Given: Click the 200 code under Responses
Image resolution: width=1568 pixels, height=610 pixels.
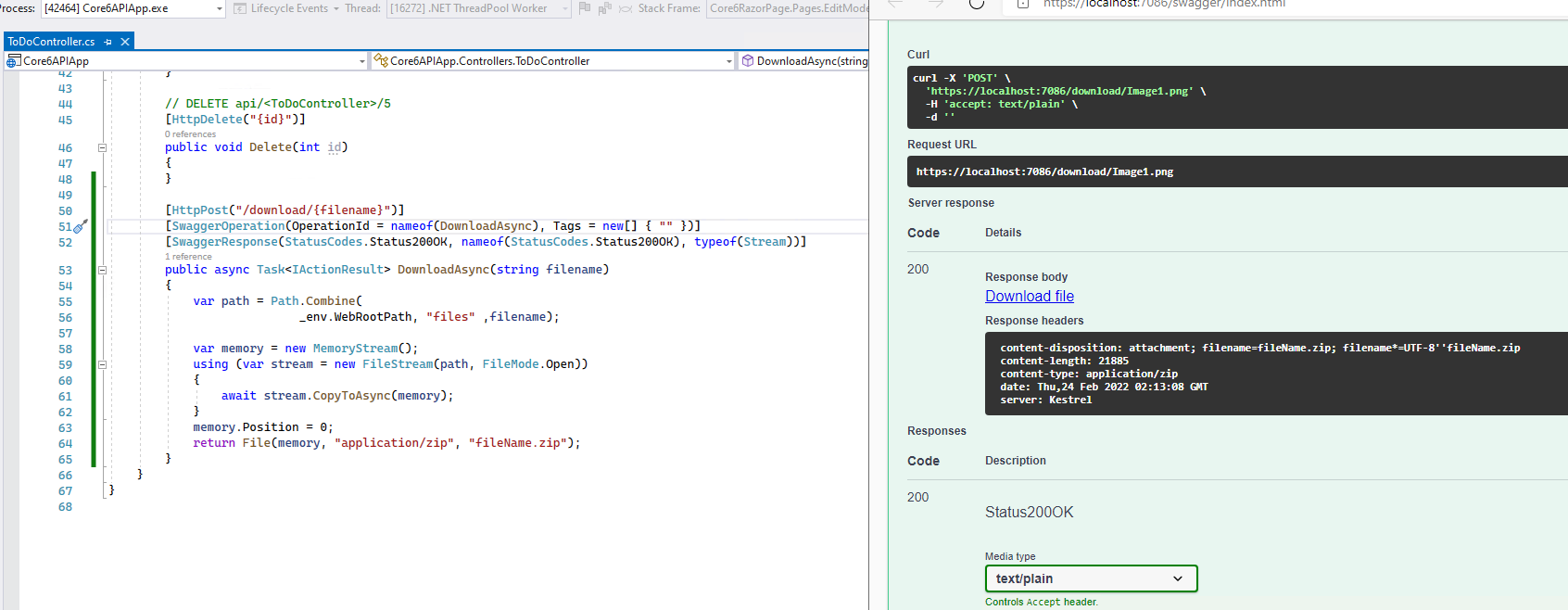Looking at the screenshot, I should point(917,497).
